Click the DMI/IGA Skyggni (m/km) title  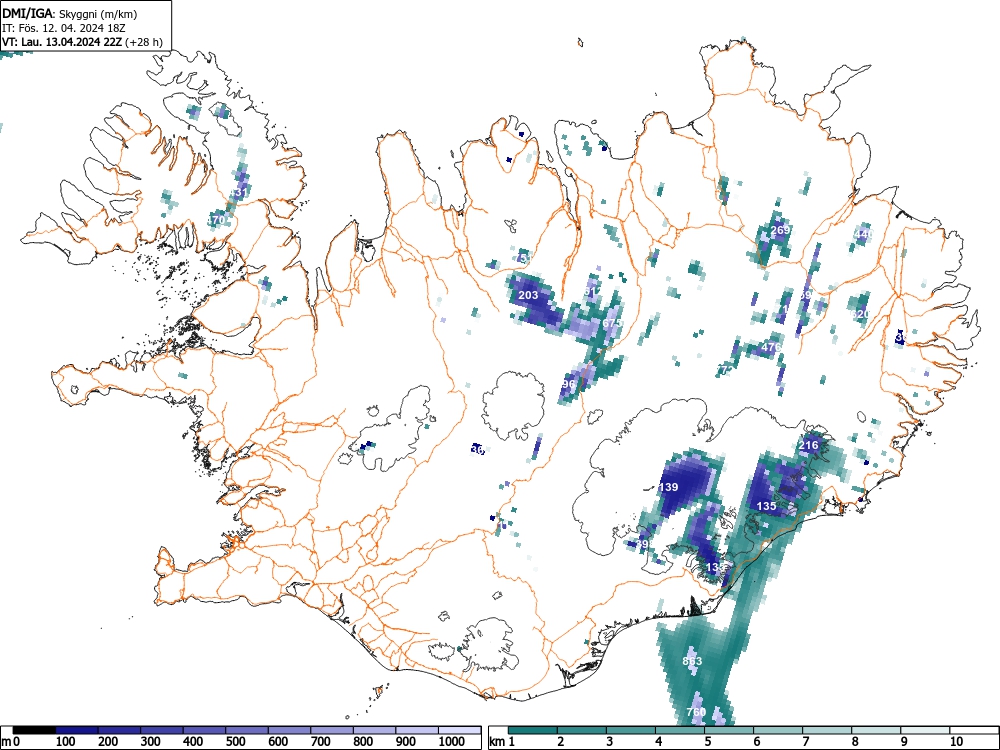(x=70, y=13)
